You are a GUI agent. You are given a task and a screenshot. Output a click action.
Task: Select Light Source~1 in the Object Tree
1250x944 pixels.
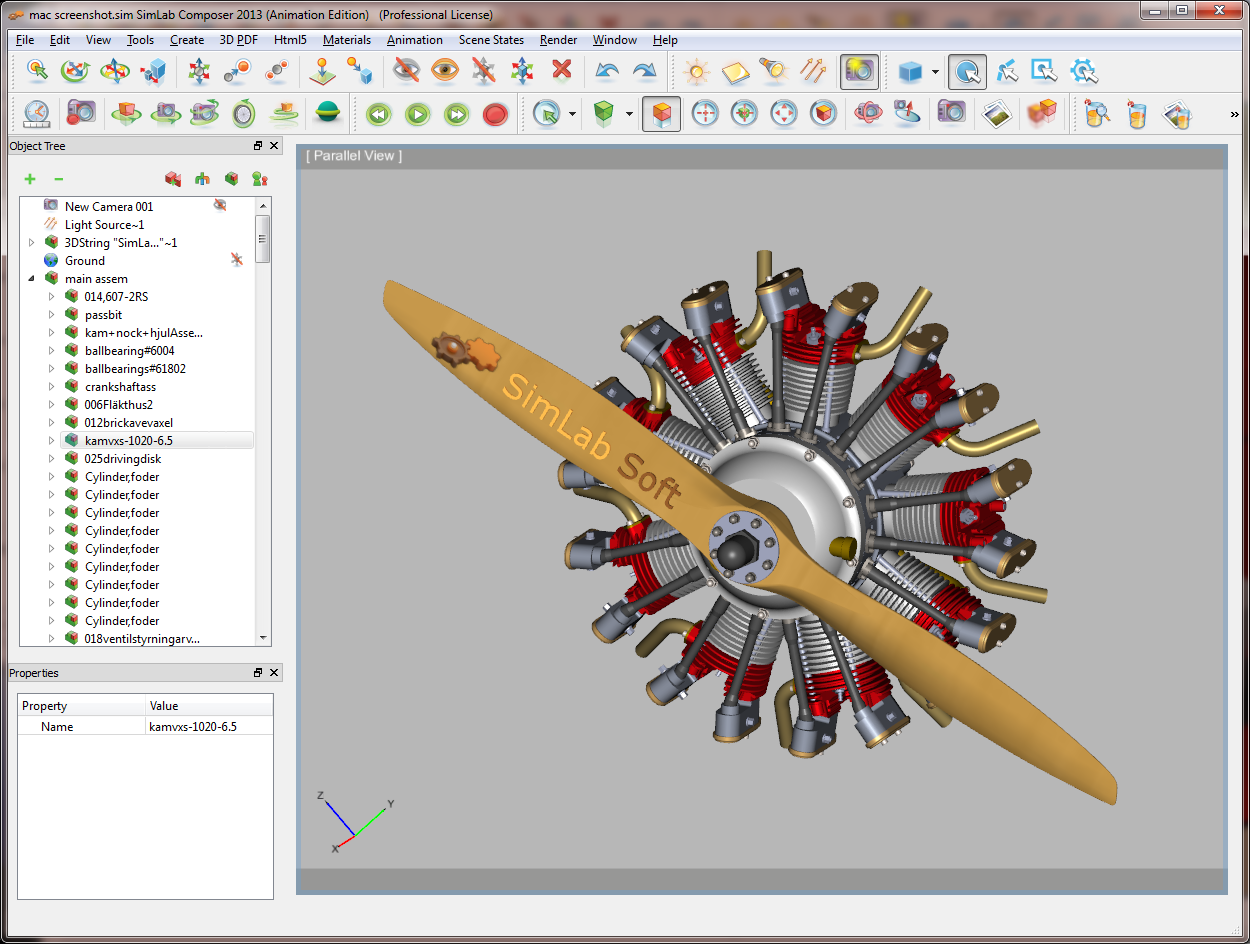click(105, 224)
